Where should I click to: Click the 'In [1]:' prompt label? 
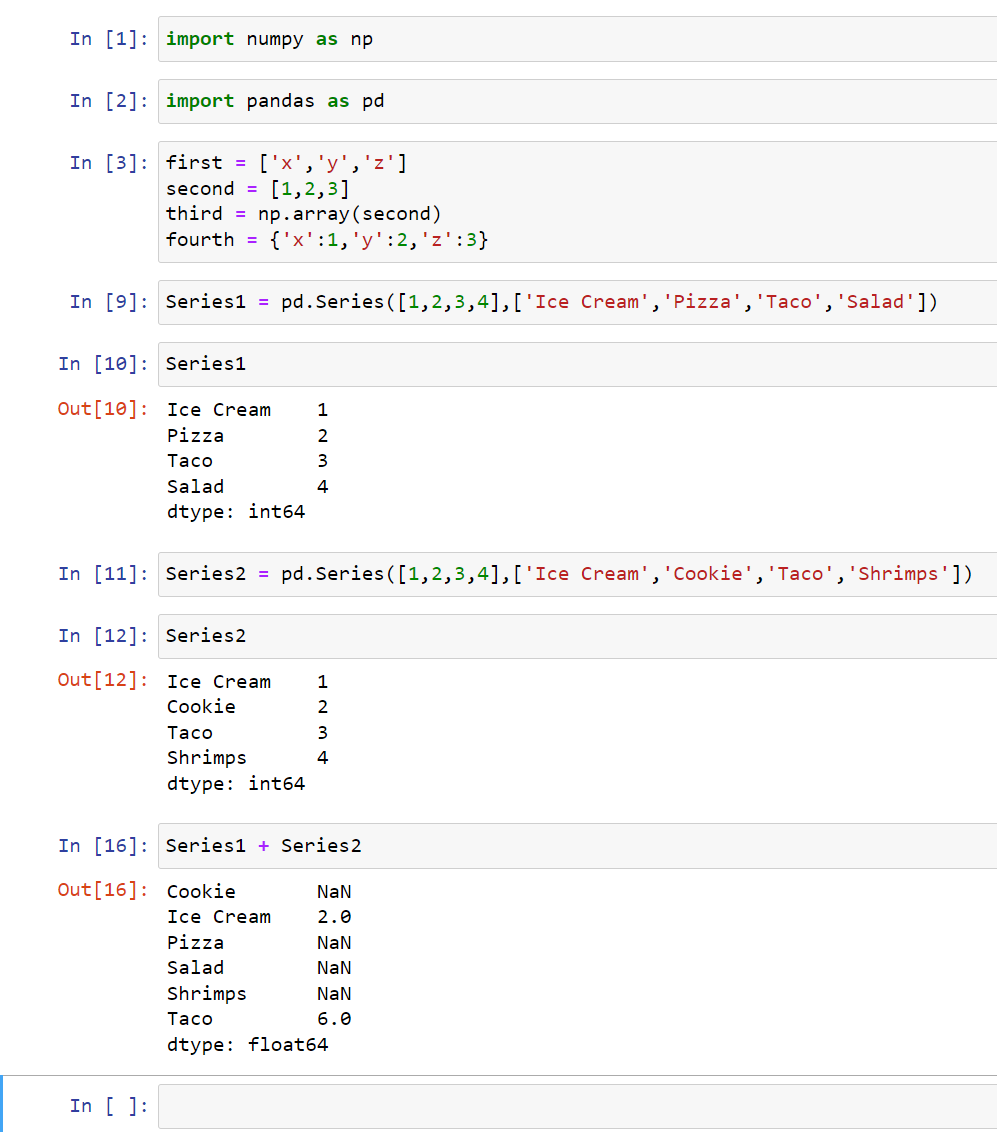(109, 39)
